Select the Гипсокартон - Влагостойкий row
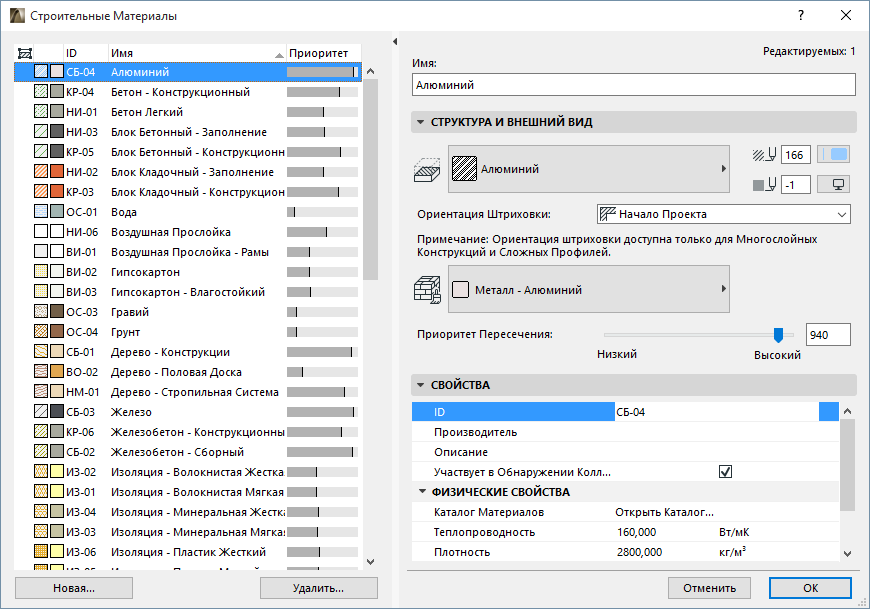 [x=188, y=291]
